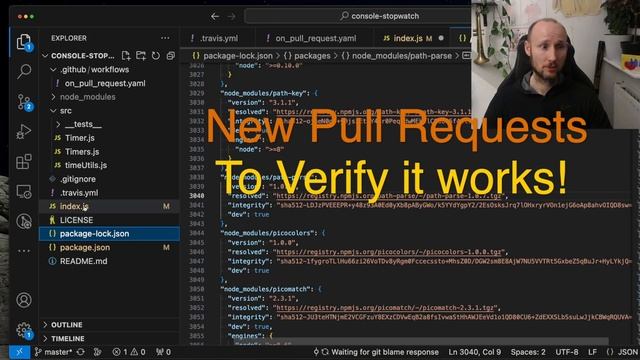Open .travis.yml in the file tree
This screenshot has height=360, width=640.
[79, 193]
